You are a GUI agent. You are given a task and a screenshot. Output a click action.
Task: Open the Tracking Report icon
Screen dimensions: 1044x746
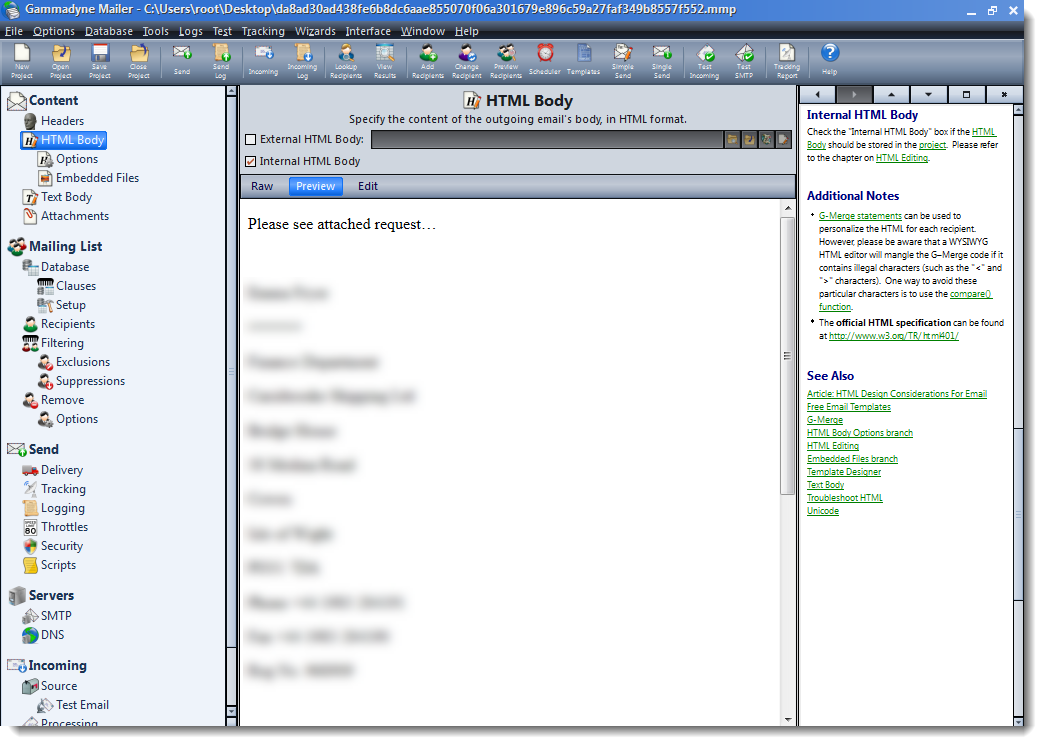(787, 61)
